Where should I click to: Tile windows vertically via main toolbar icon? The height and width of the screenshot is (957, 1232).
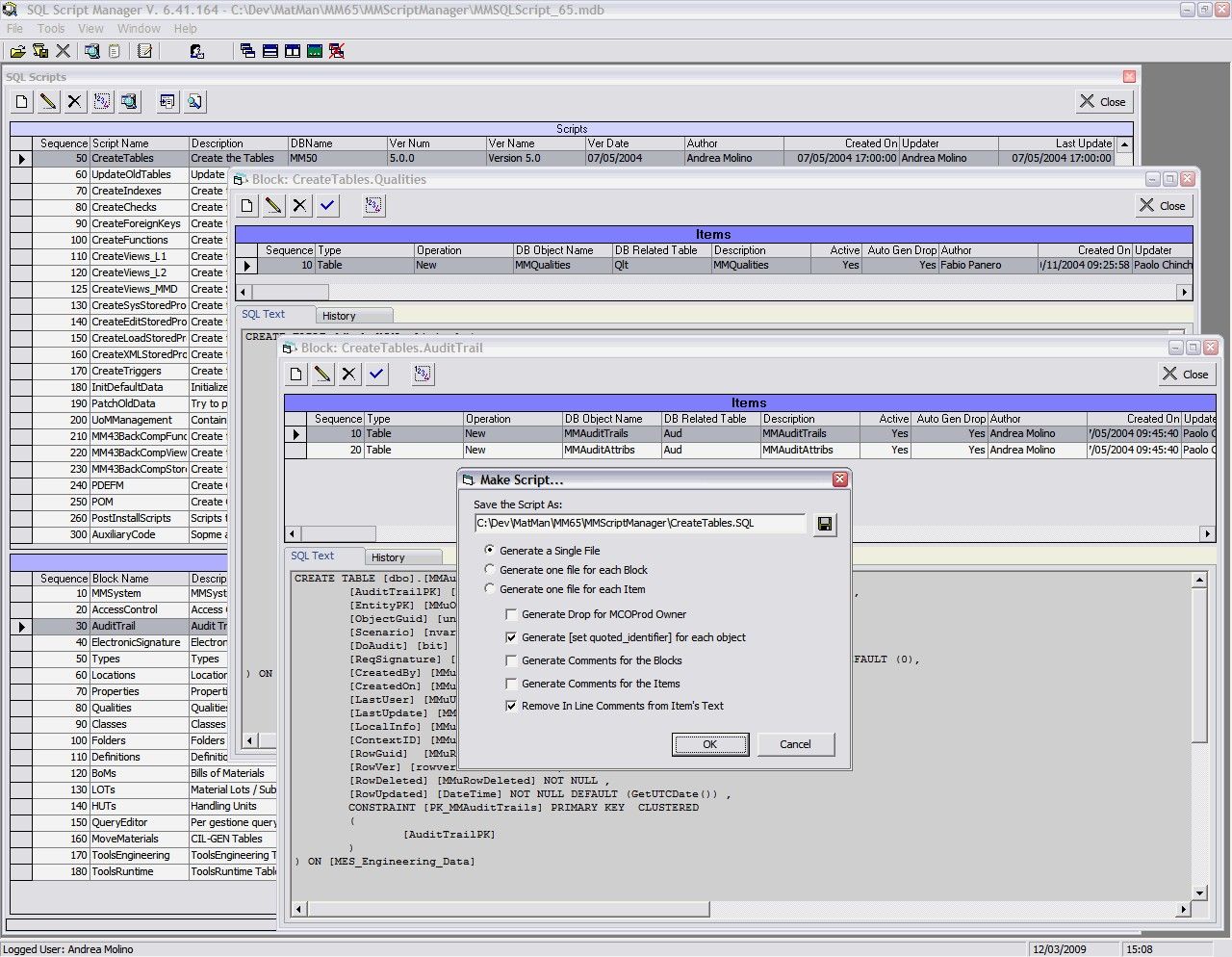point(293,51)
